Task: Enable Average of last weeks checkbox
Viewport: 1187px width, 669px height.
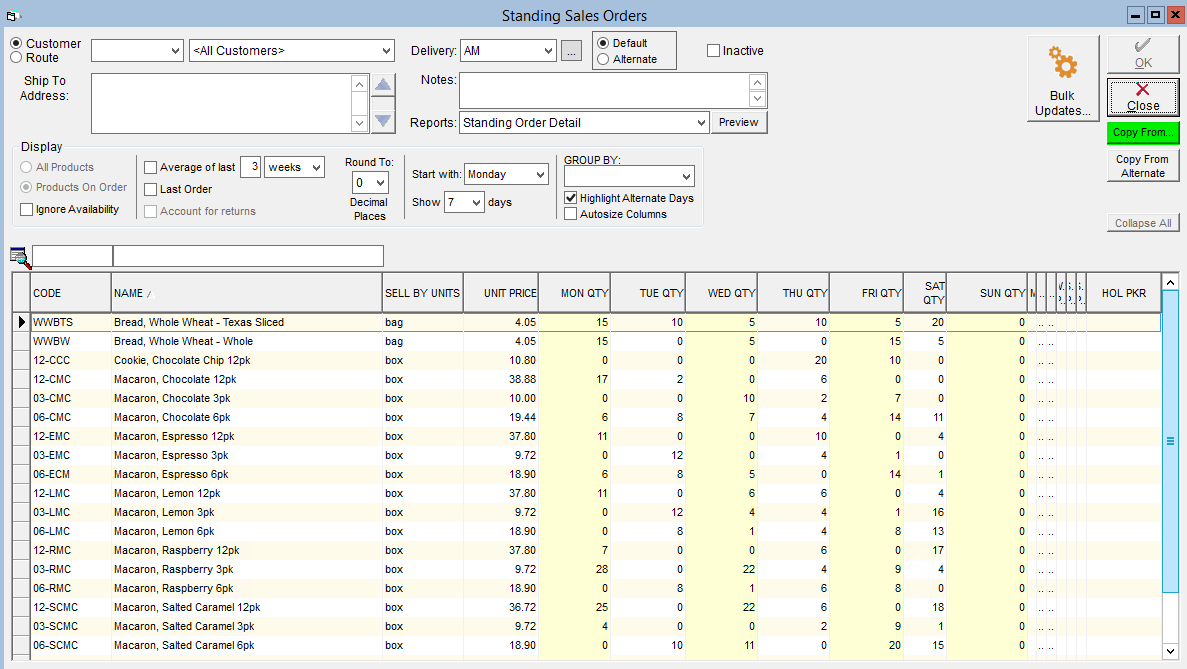Action: [151, 167]
